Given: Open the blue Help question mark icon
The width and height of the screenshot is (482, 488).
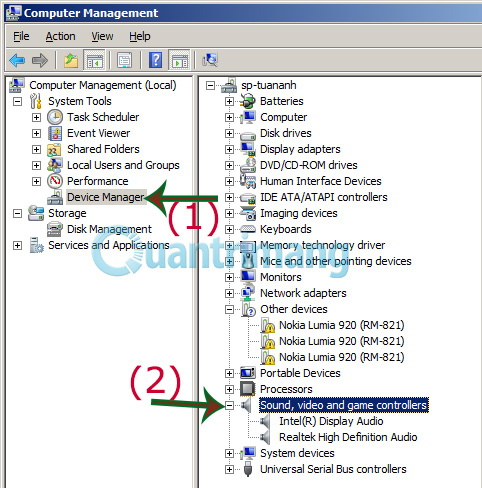Looking at the screenshot, I should tap(155, 60).
